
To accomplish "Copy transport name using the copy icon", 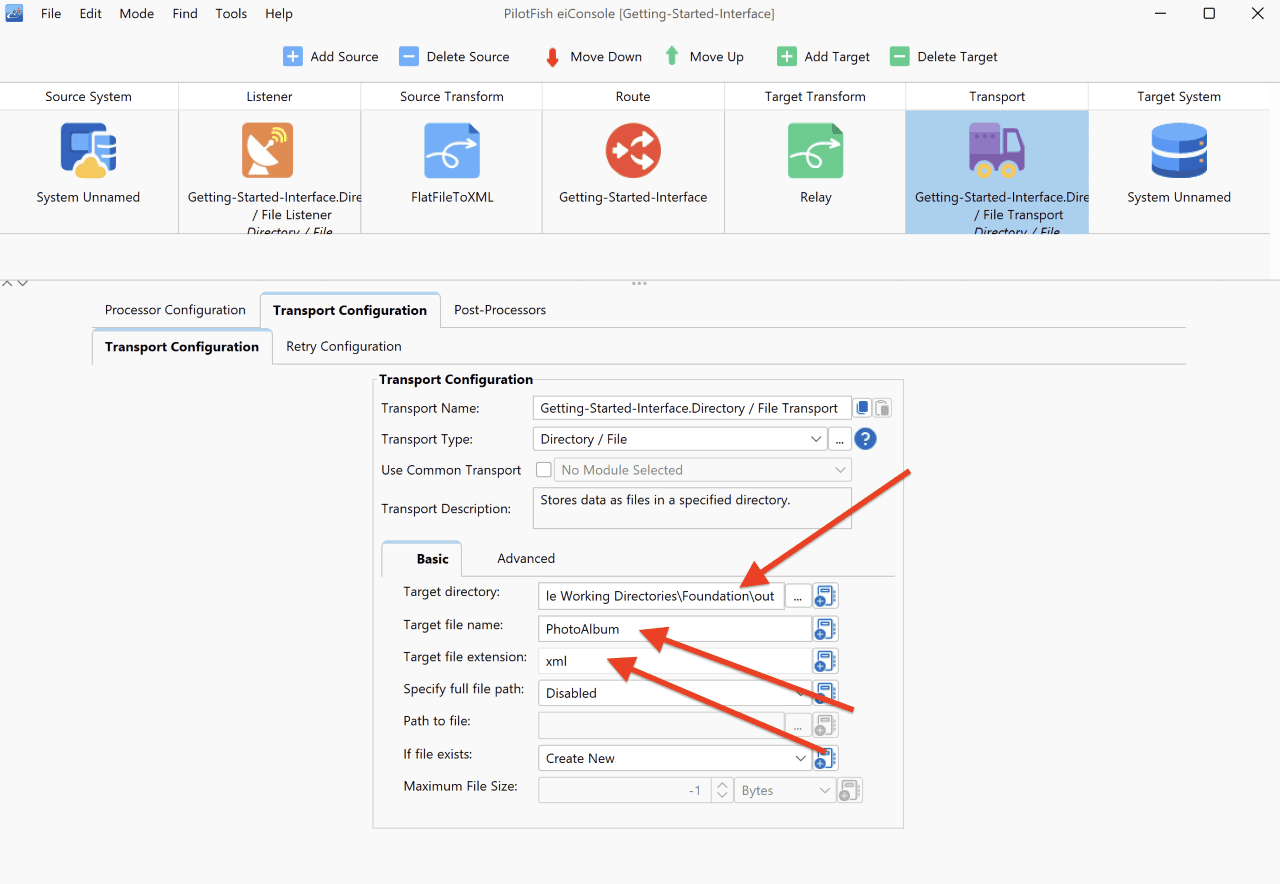I will click(x=863, y=408).
